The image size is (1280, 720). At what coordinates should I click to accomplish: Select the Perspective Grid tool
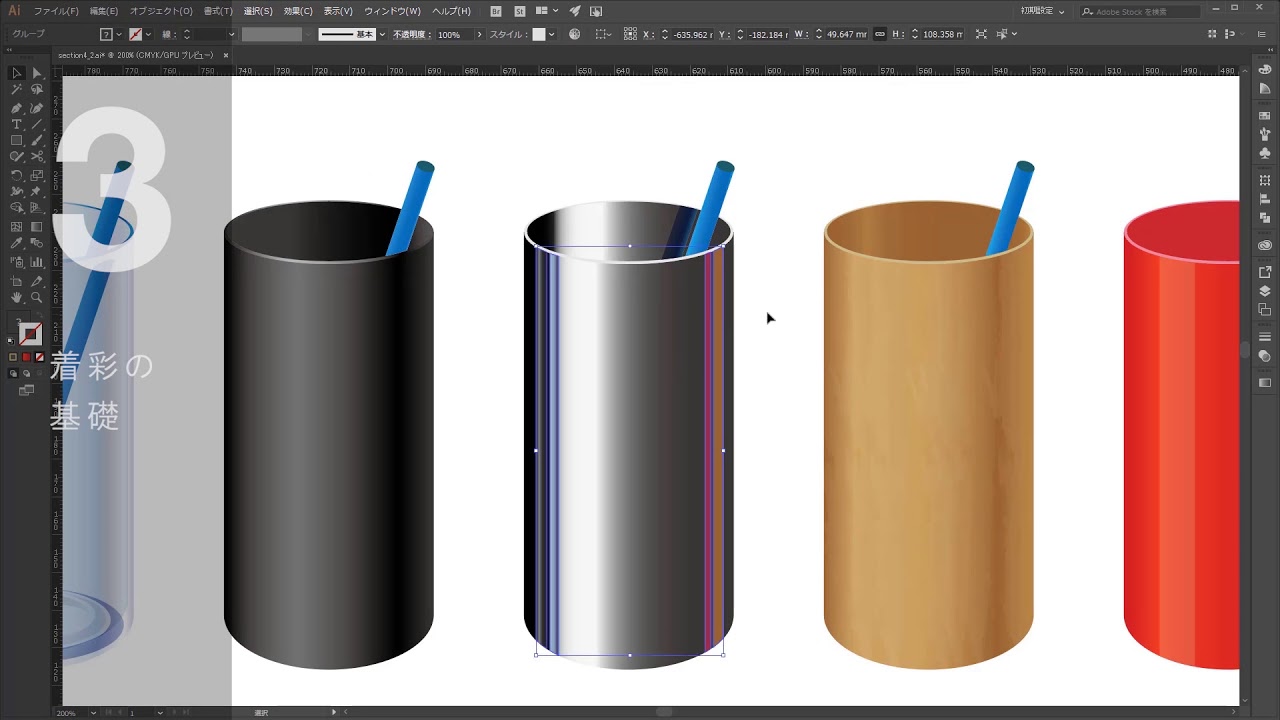37,207
